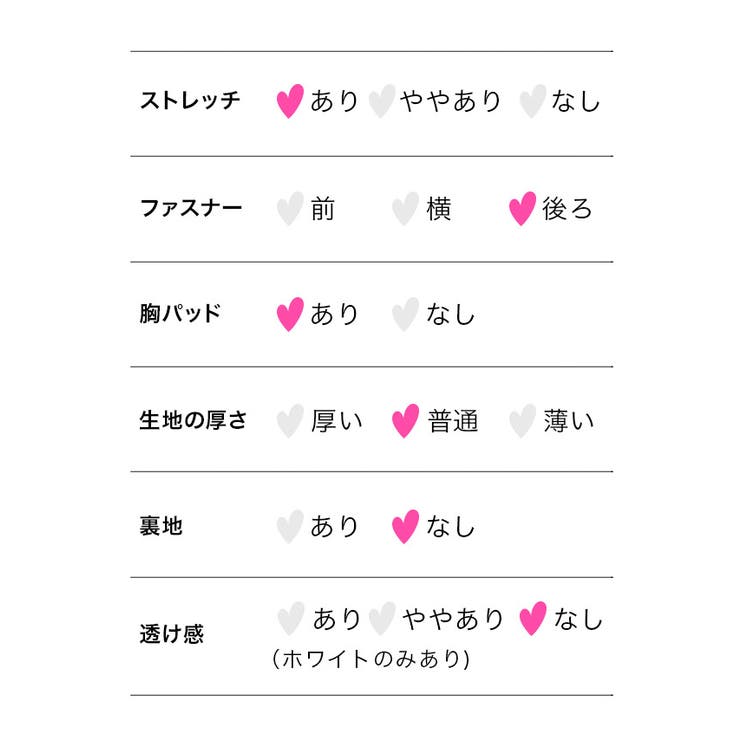The height and width of the screenshot is (740, 740).
Task: Click the pink heart for 胸パッド あり
Action: click(289, 314)
